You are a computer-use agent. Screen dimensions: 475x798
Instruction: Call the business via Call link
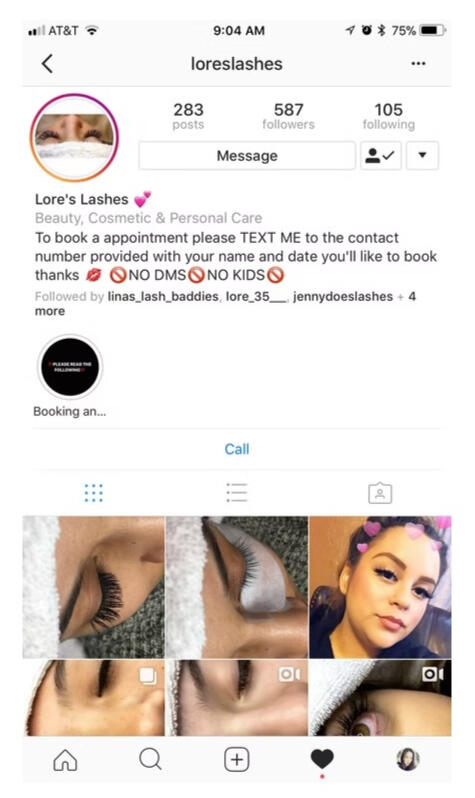coord(237,449)
